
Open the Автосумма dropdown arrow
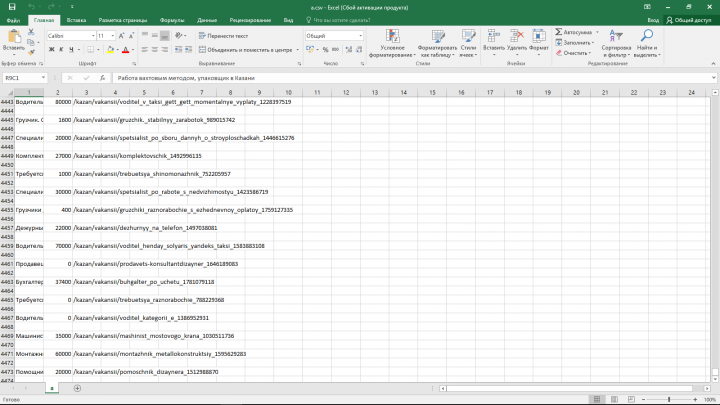(x=597, y=32)
